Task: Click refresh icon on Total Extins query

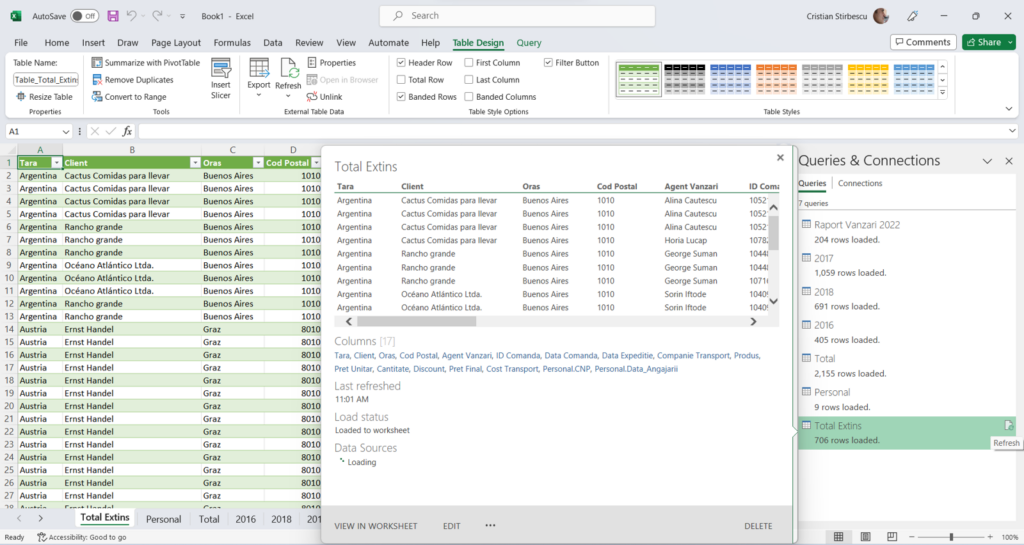Action: [x=1009, y=426]
